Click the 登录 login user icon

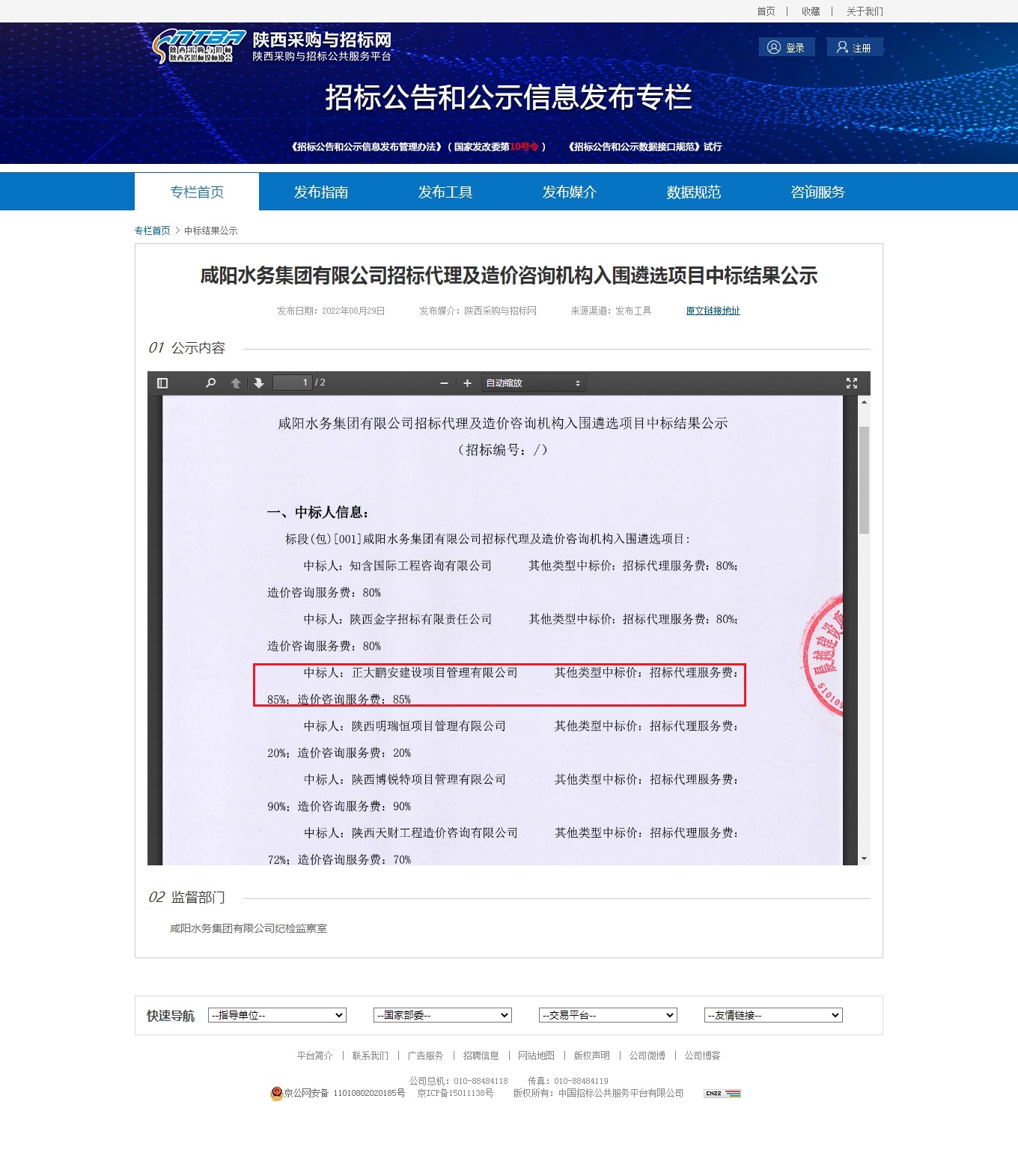point(774,47)
